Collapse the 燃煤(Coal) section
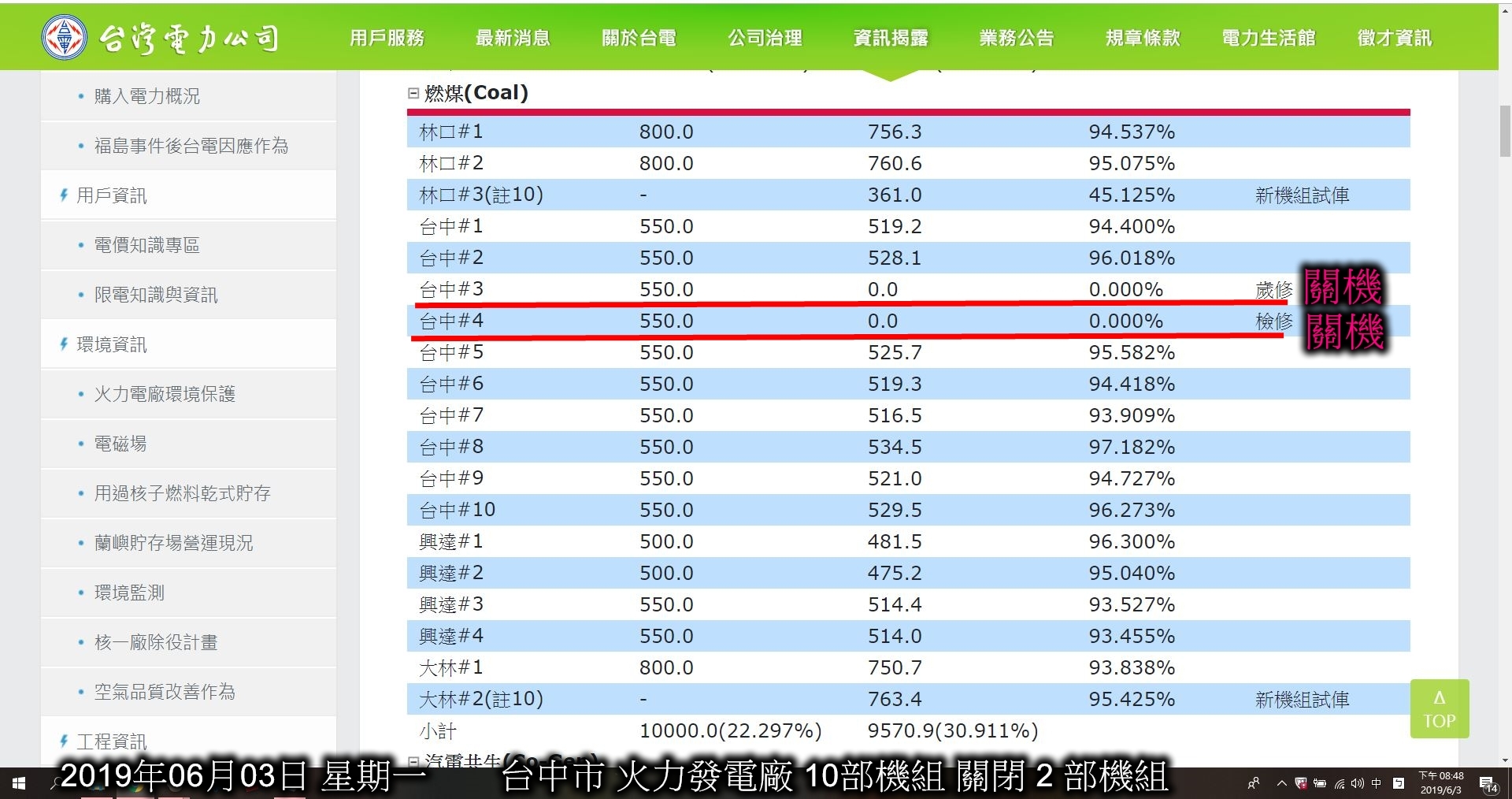 coord(413,93)
